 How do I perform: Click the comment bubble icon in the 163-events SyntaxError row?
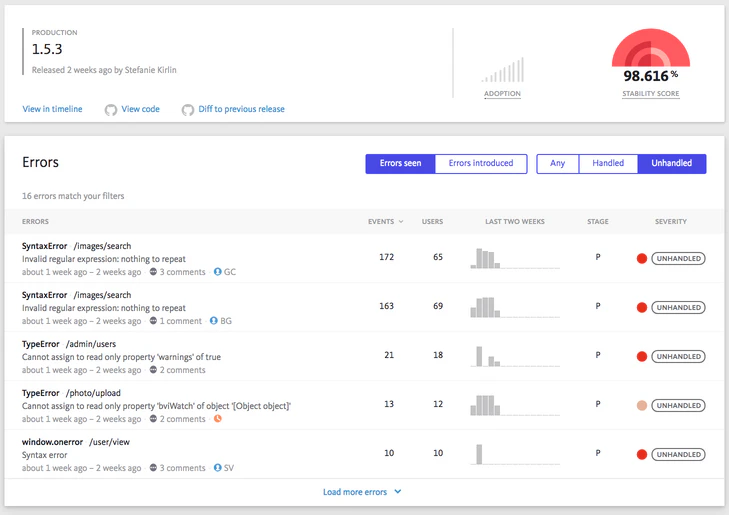click(x=153, y=321)
